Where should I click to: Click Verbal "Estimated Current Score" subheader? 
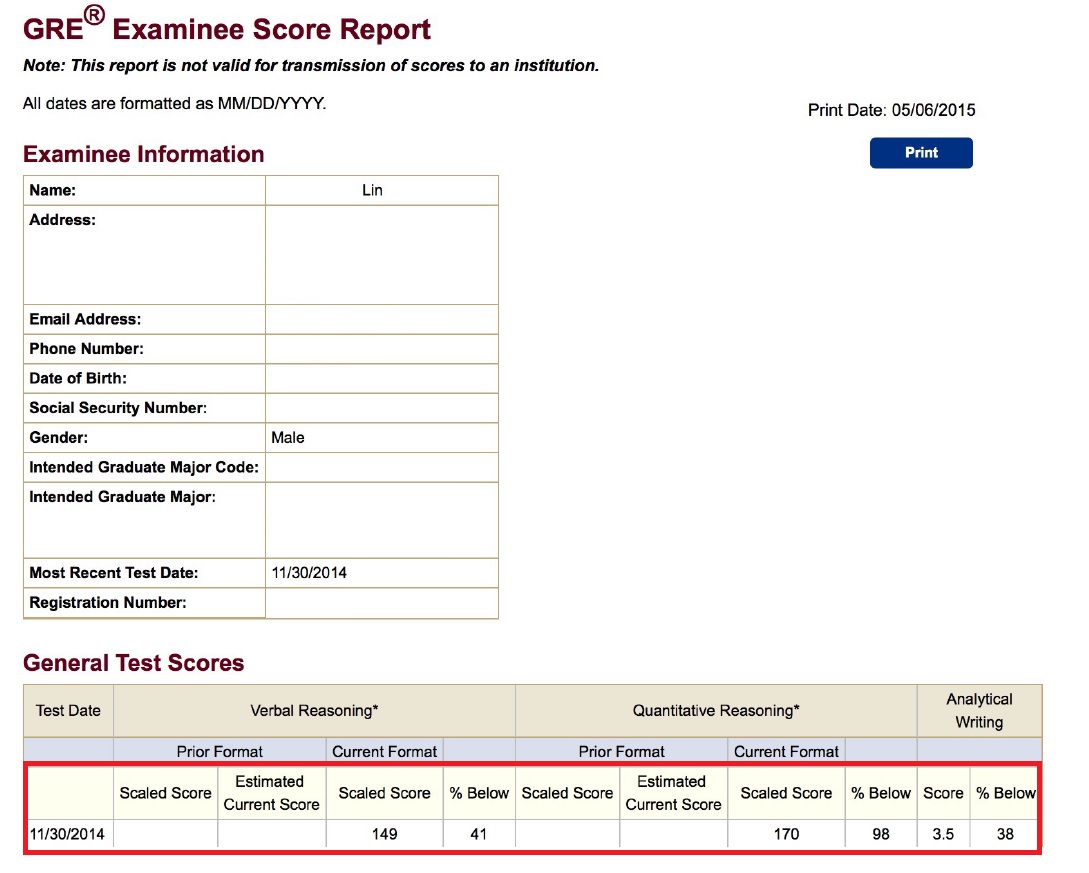(271, 793)
